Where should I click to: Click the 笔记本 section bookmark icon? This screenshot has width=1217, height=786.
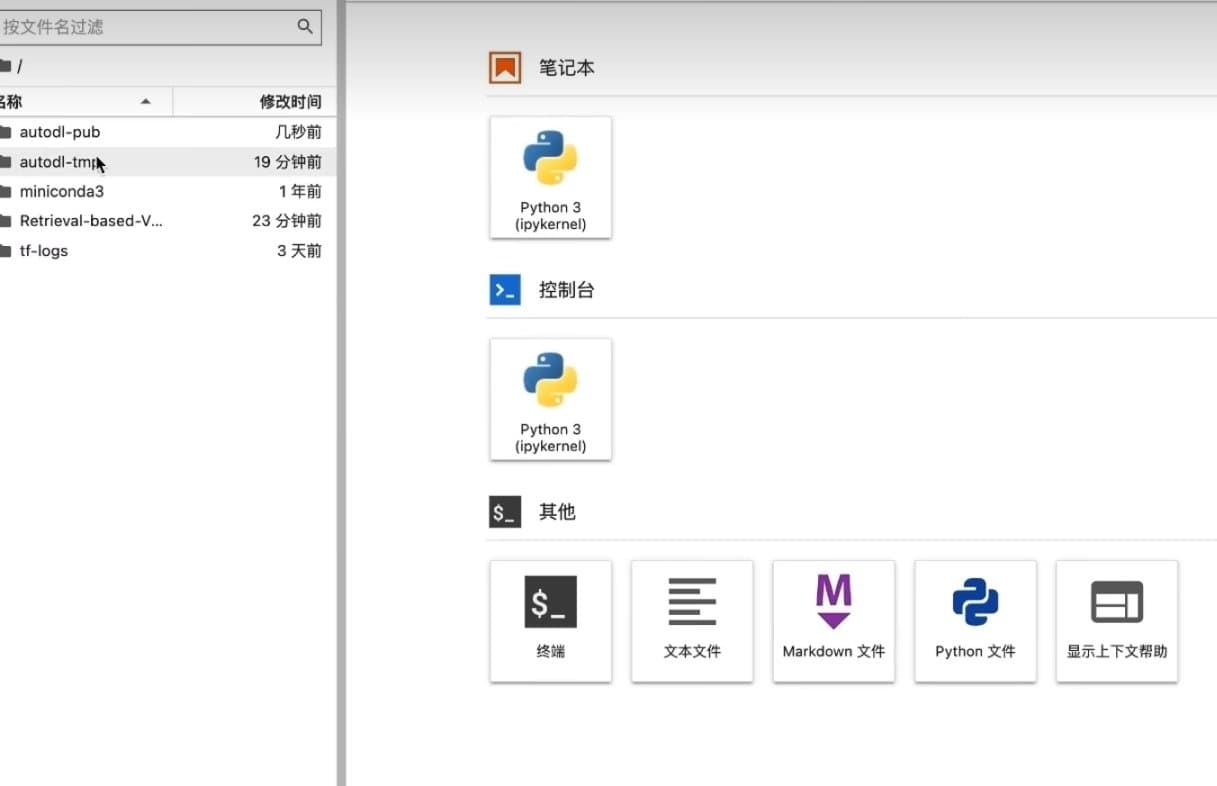[x=505, y=68]
